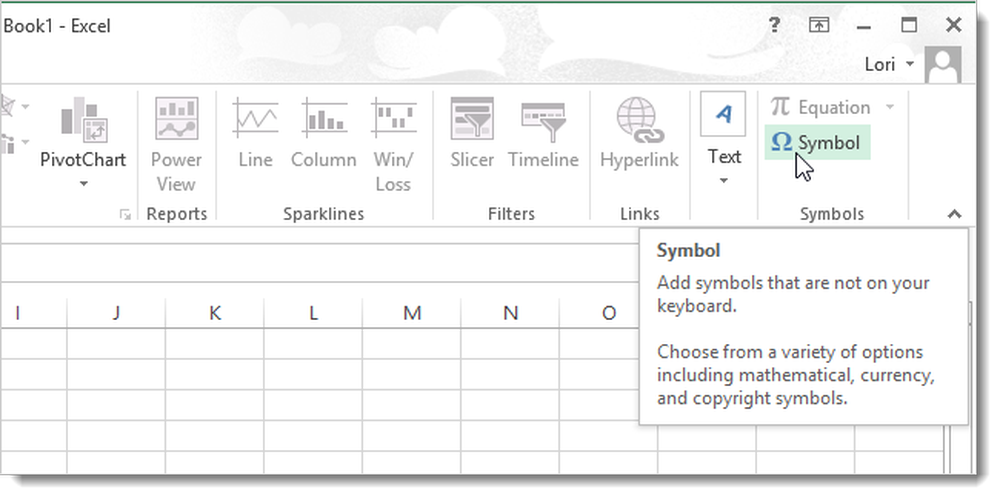The height and width of the screenshot is (498, 1000).
Task: Select column O header
Action: click(609, 313)
